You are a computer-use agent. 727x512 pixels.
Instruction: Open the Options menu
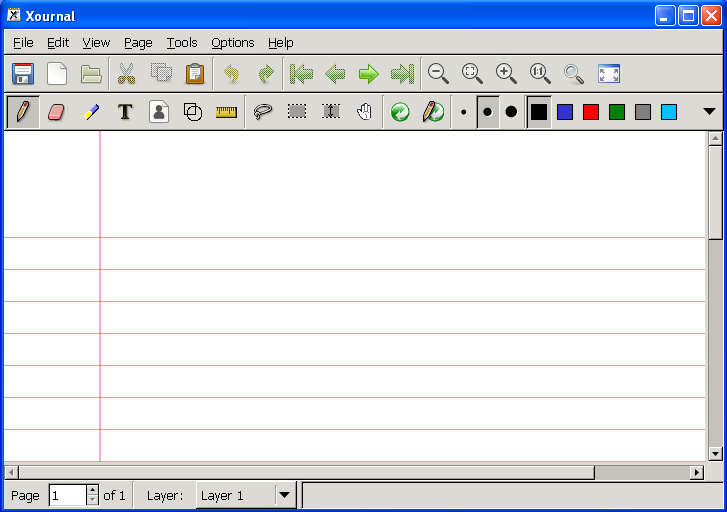(233, 43)
